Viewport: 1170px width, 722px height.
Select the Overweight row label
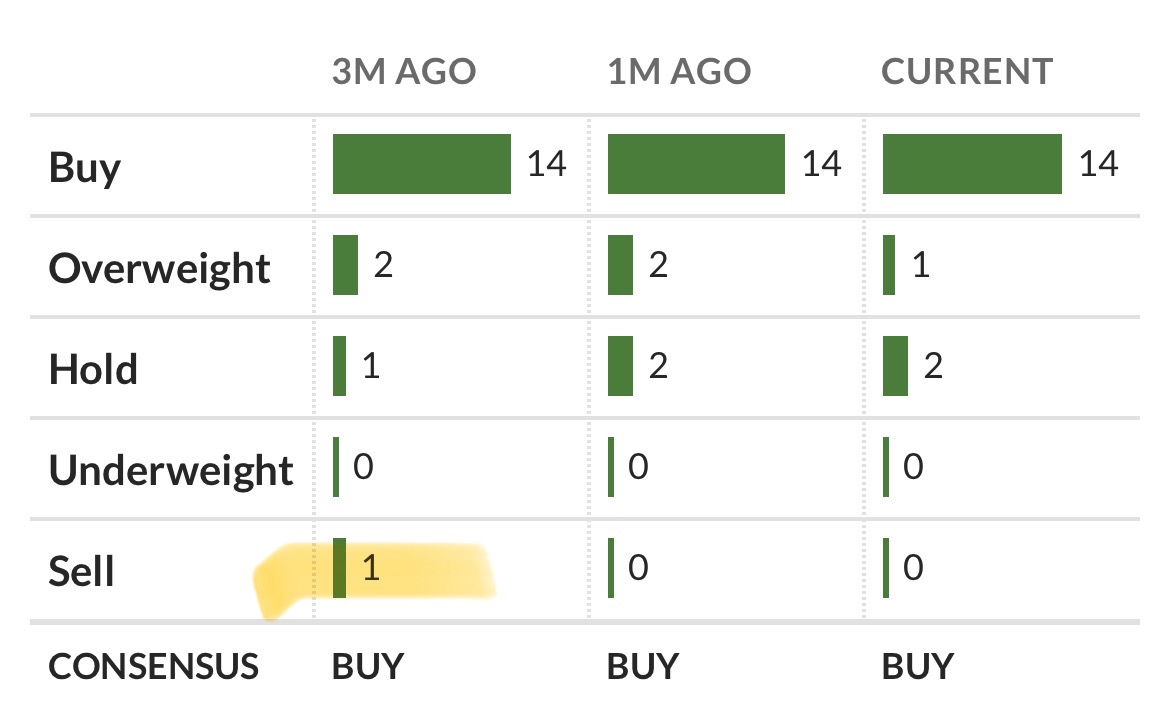coord(160,268)
